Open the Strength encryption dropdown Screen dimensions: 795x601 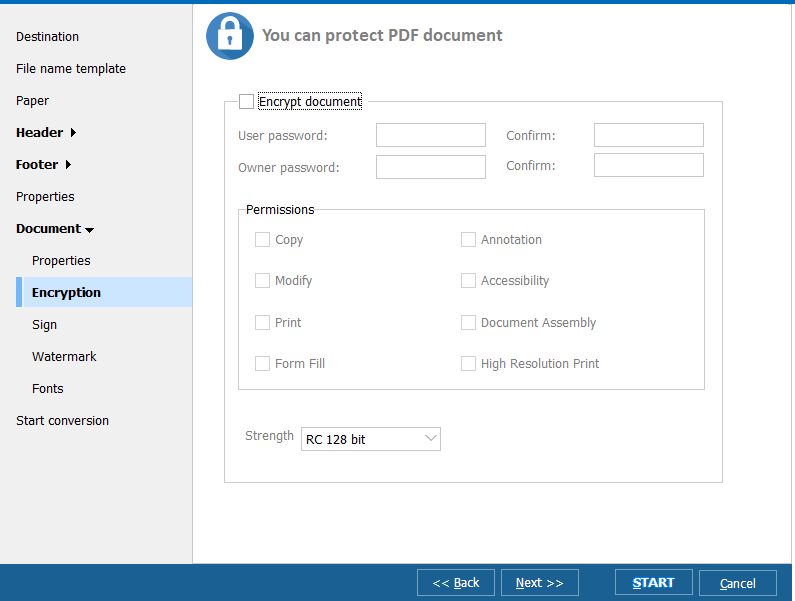click(370, 439)
